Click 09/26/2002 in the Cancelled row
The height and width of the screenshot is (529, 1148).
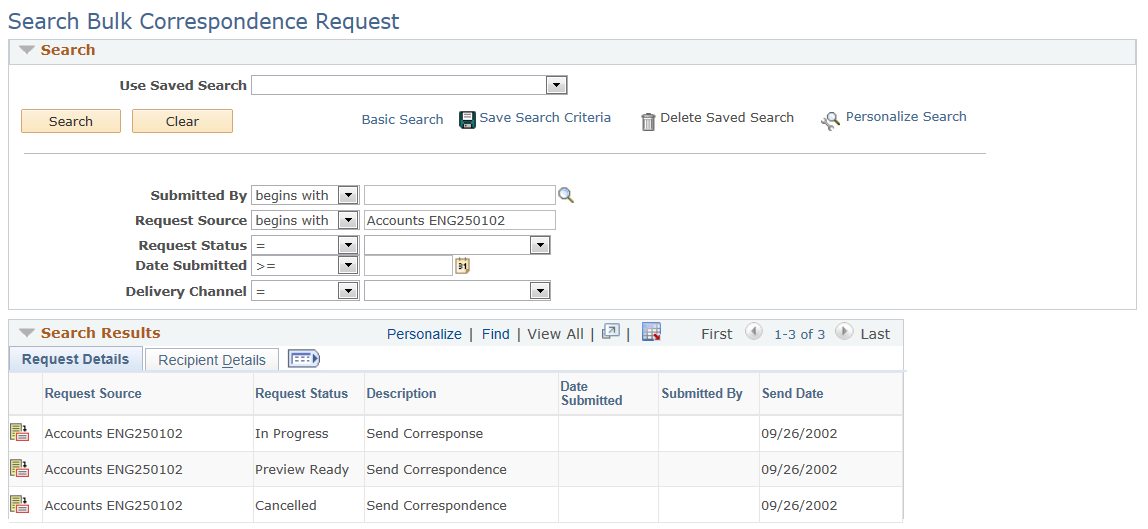point(799,505)
